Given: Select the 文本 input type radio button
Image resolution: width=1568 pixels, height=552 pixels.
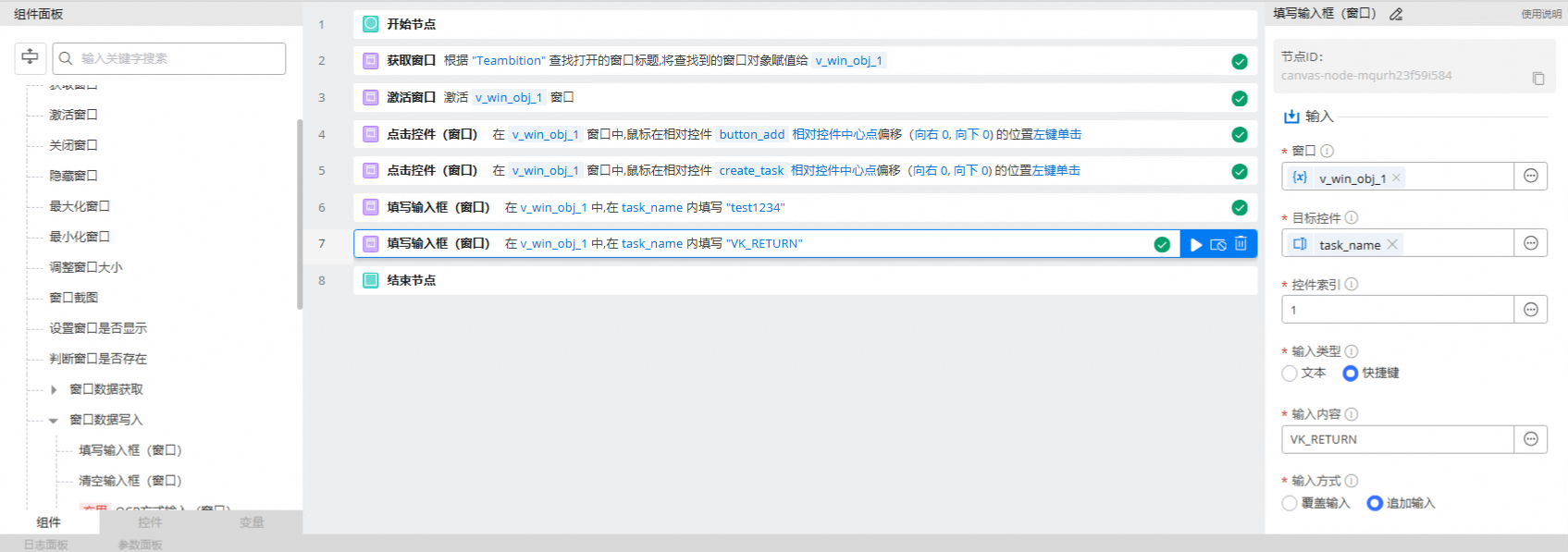Looking at the screenshot, I should (1290, 374).
